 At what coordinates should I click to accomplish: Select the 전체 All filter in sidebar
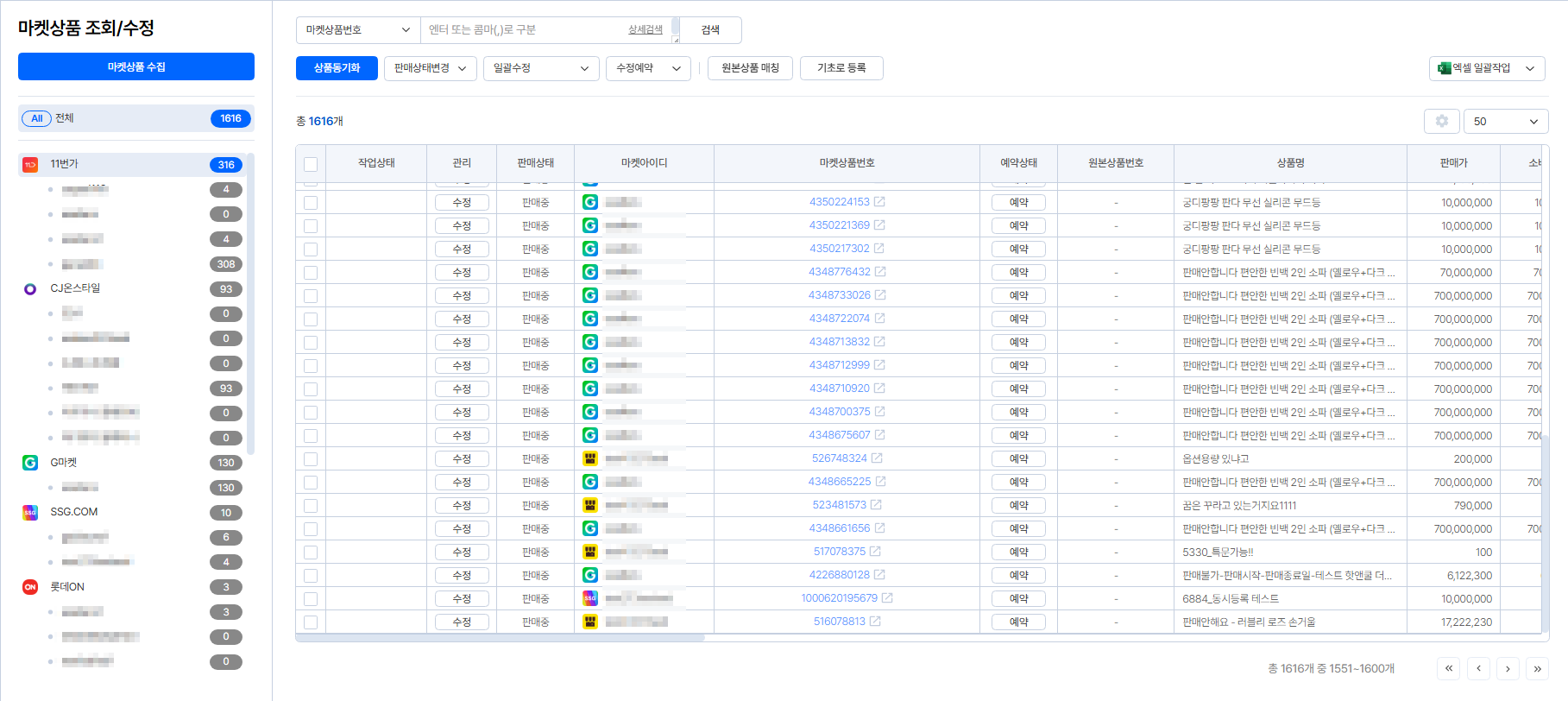(x=135, y=118)
